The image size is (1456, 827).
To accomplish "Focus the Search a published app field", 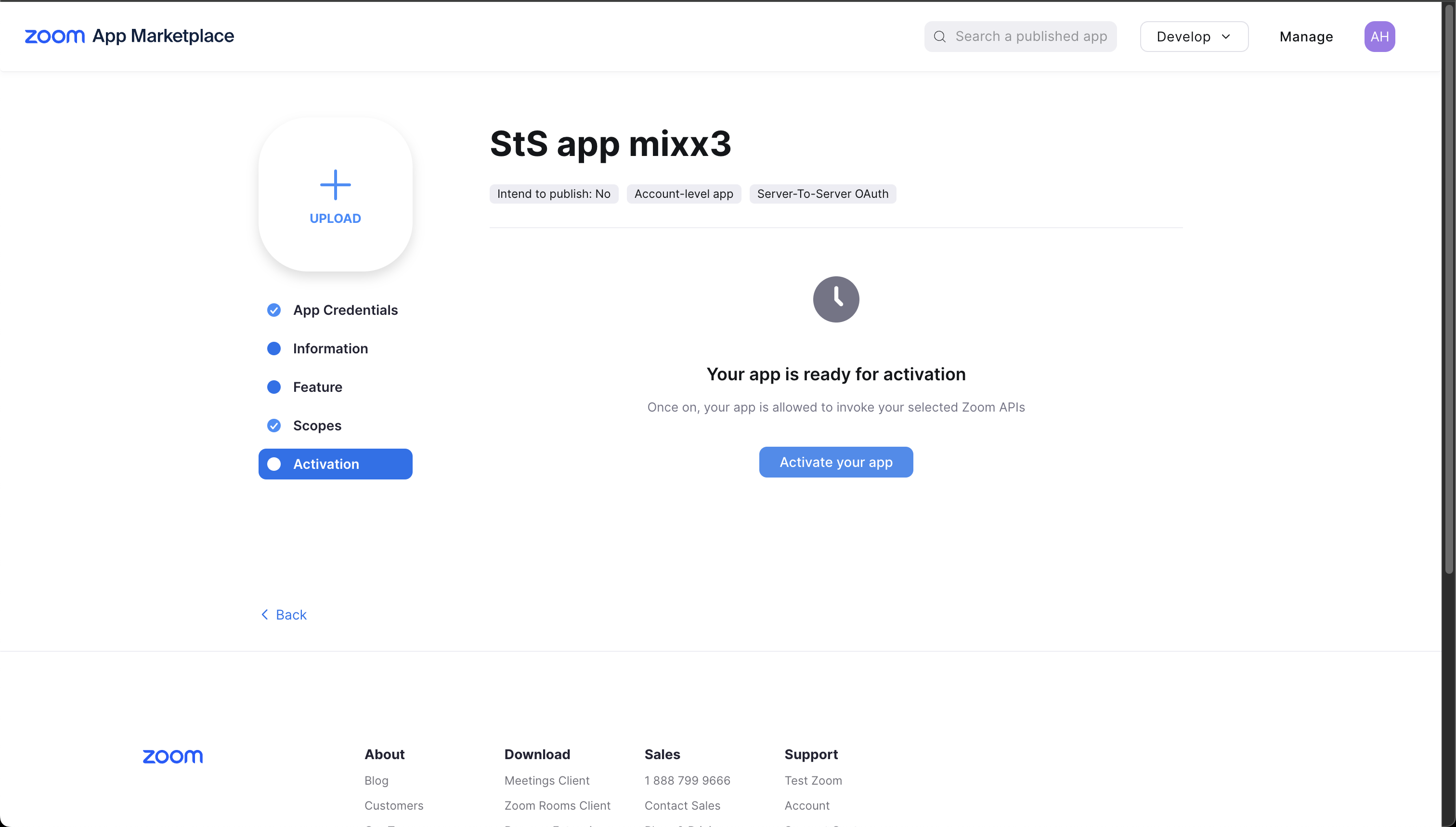I will tap(1020, 37).
